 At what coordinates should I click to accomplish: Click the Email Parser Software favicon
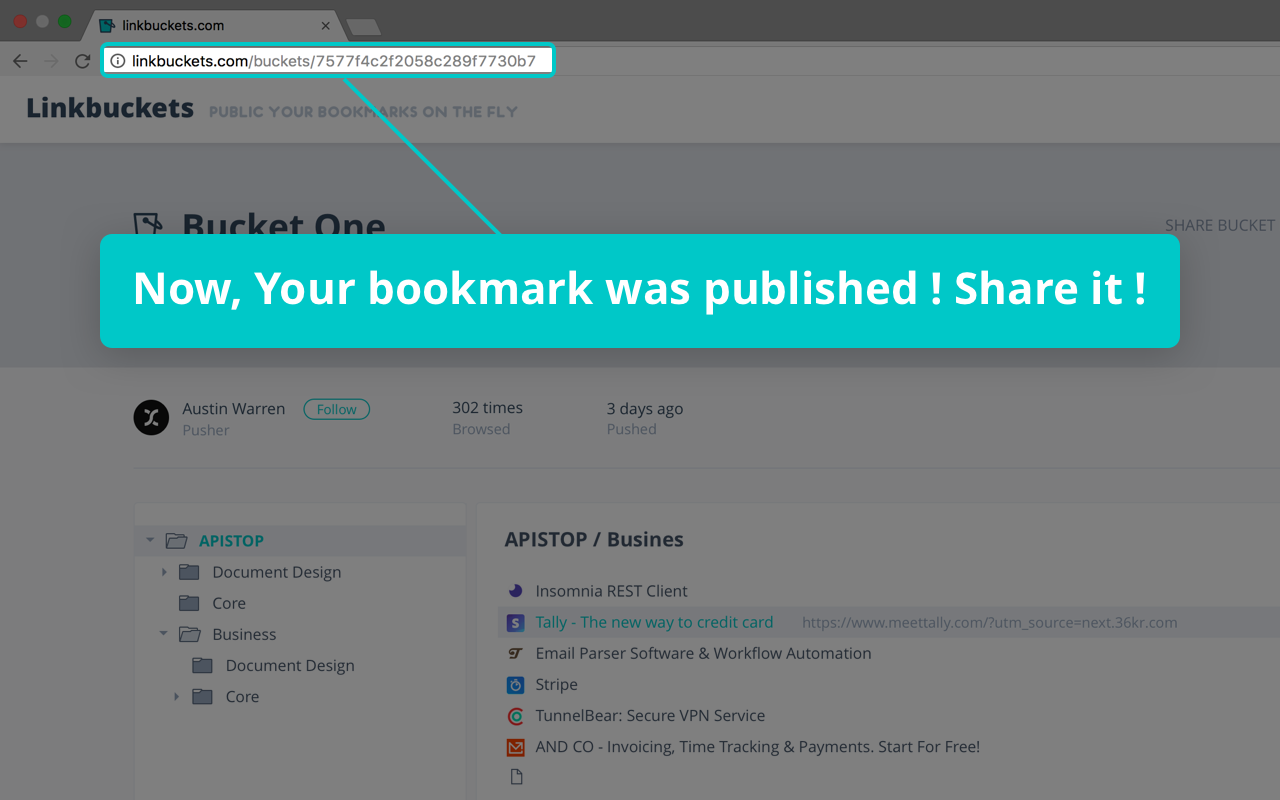pyautogui.click(x=516, y=653)
